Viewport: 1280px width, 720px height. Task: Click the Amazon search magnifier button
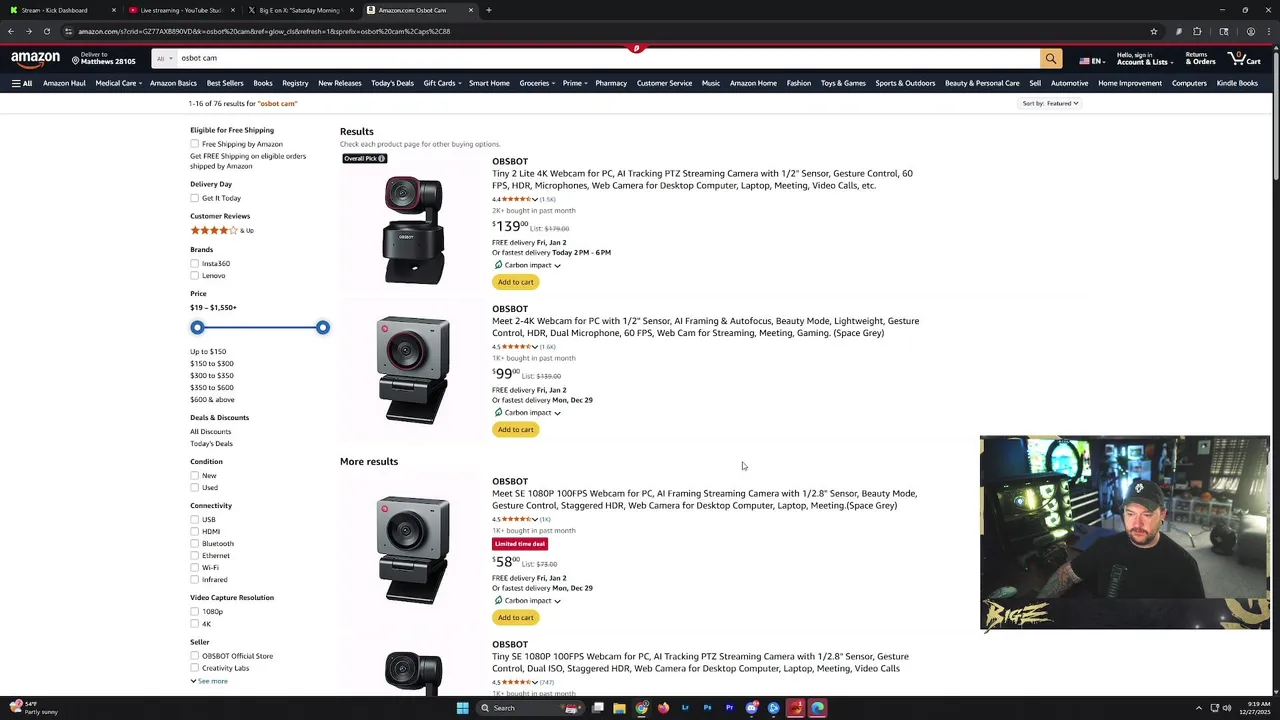coord(1050,58)
